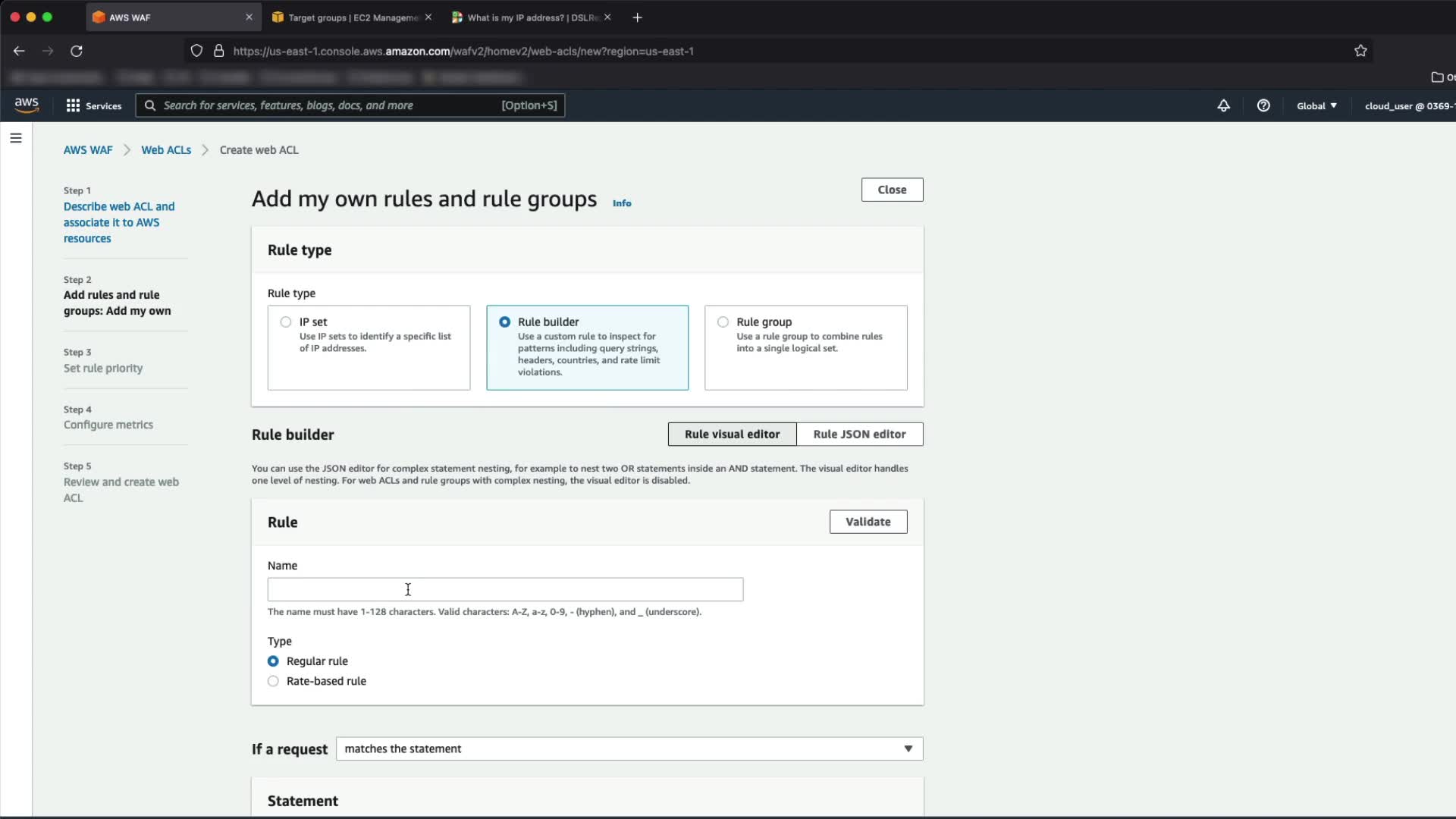Select the IP set rule type
Screen dimensions: 1456x819
[x=286, y=322]
